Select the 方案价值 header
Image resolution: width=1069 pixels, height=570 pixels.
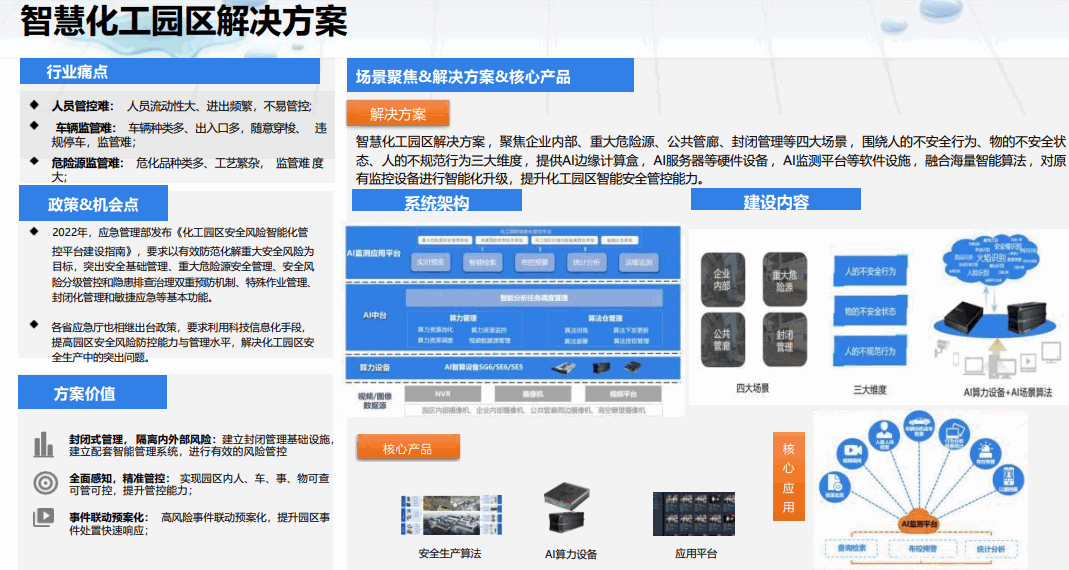(84, 393)
